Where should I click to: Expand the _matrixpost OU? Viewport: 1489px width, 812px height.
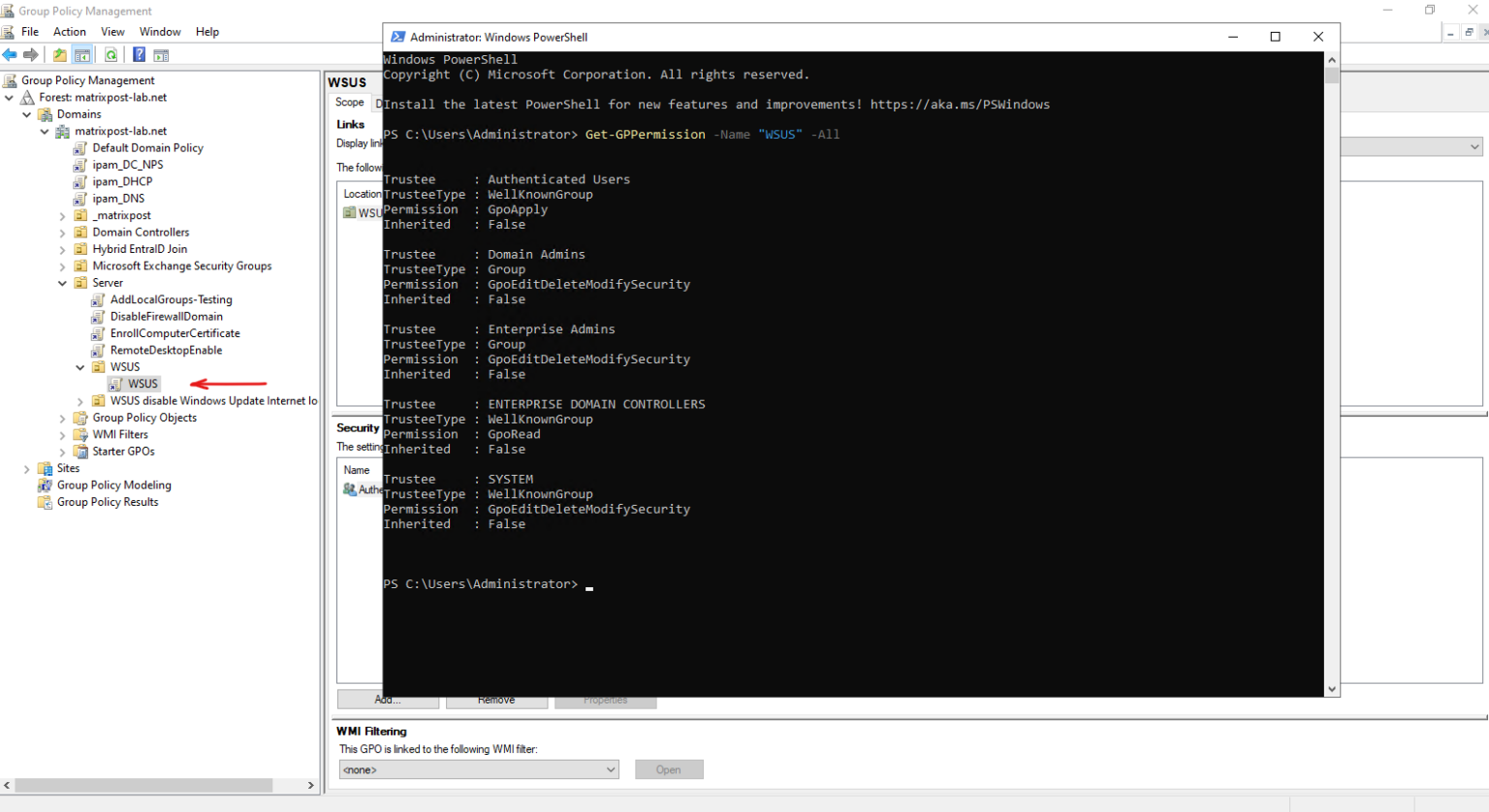tap(63, 216)
